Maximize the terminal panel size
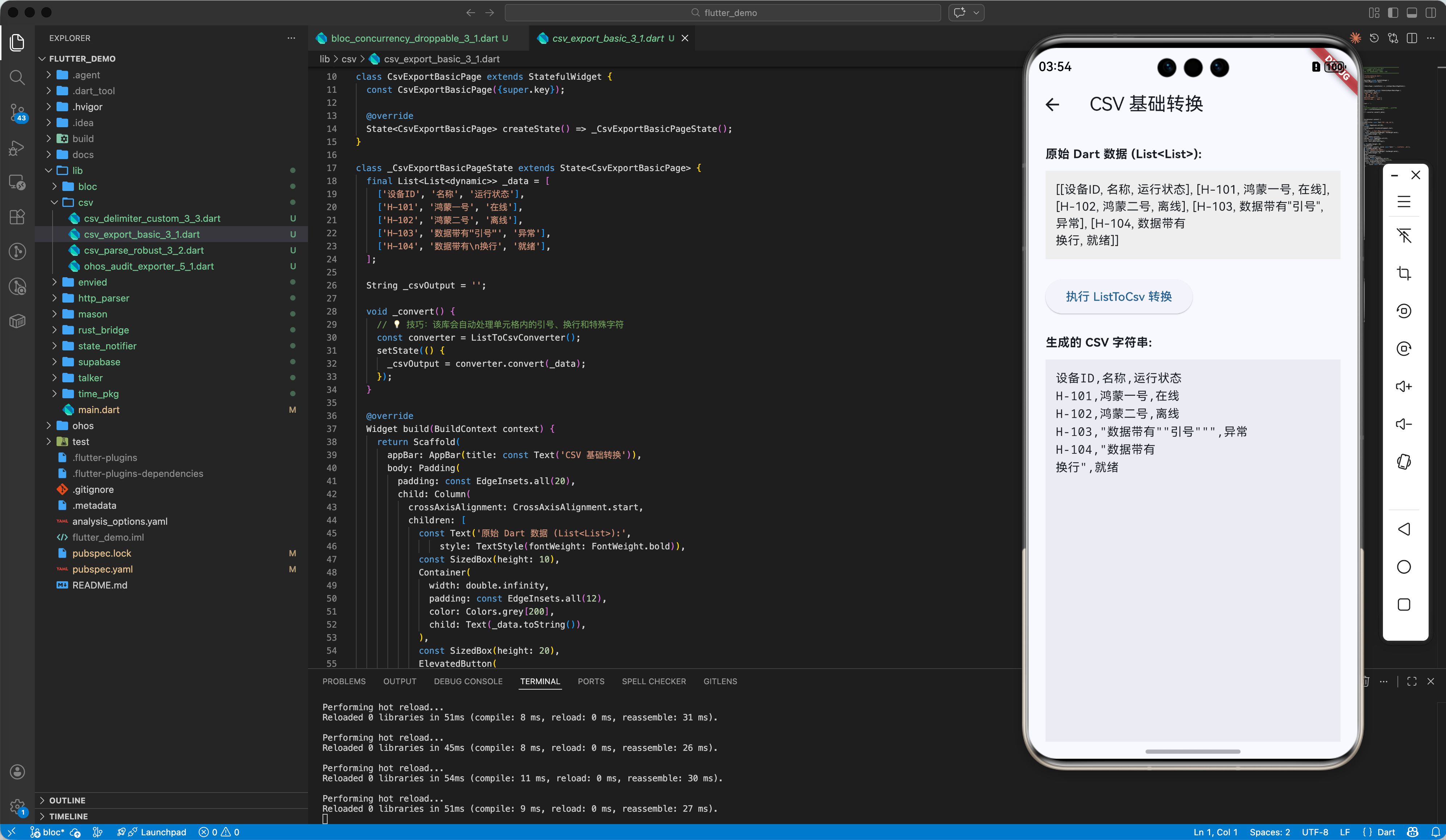This screenshot has height=840, width=1446. coord(1412,681)
